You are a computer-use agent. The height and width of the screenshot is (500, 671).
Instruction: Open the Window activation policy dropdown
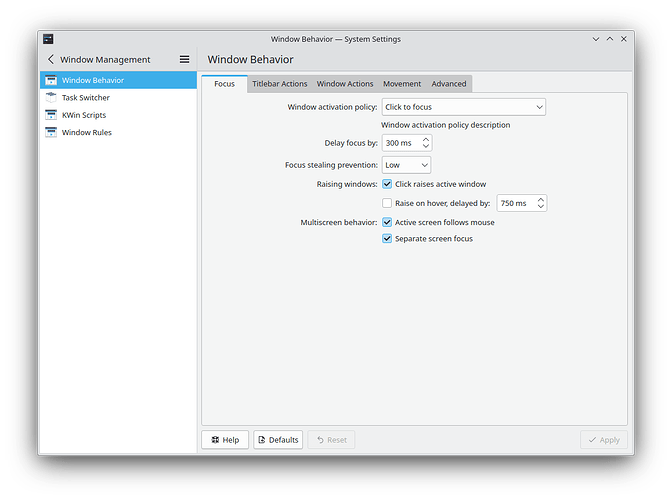463,107
